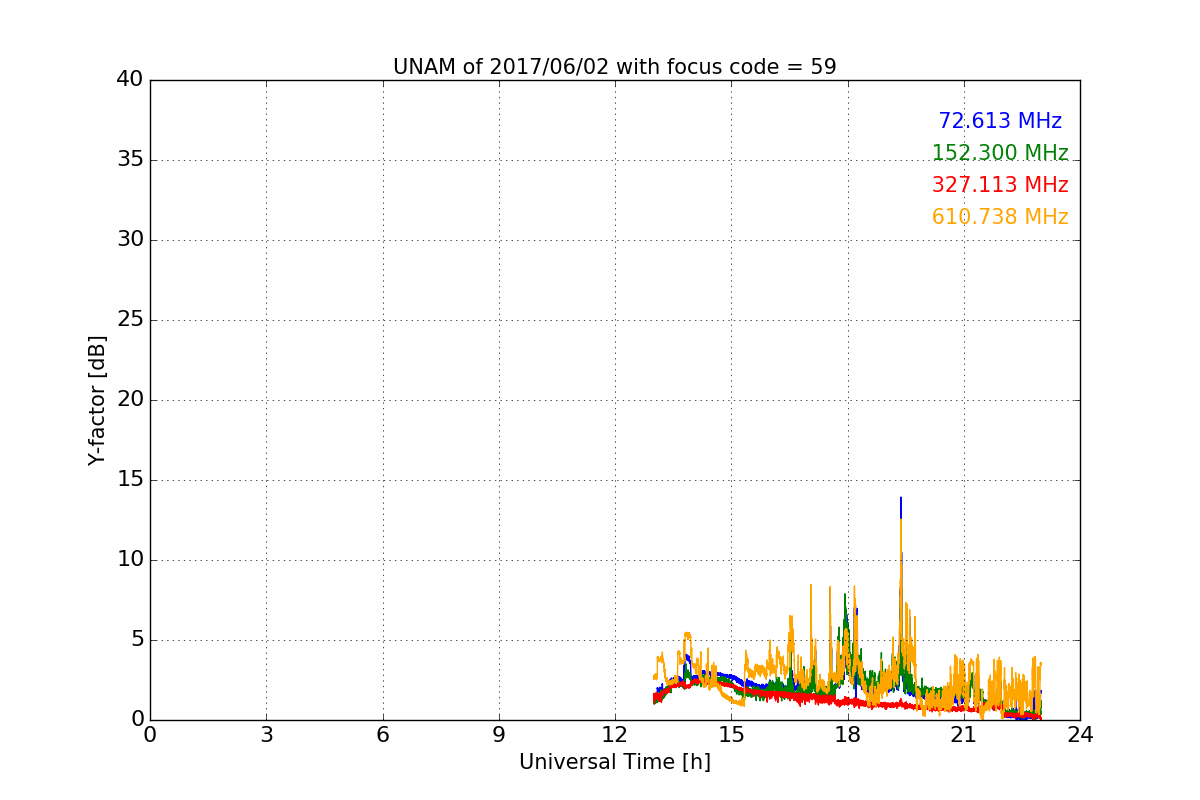
Task: Click the y-axis tick label 15
Action: click(x=130, y=480)
